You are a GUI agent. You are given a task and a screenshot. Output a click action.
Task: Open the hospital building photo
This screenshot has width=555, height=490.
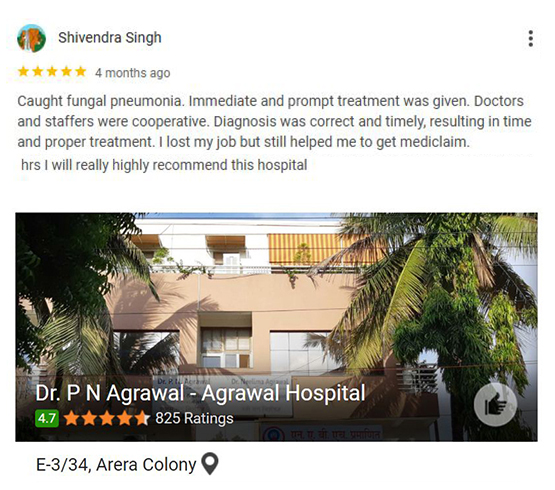coord(276,326)
